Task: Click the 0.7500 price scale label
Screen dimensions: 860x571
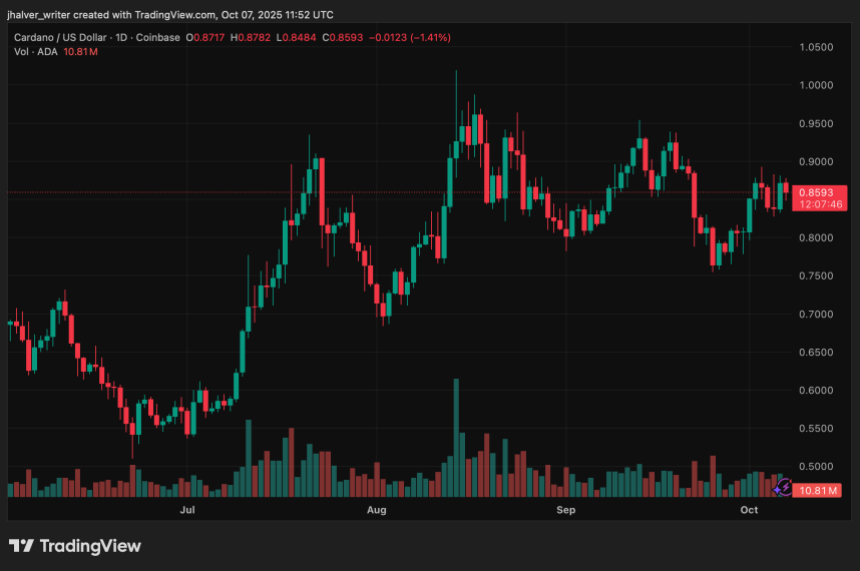Action: (x=816, y=276)
